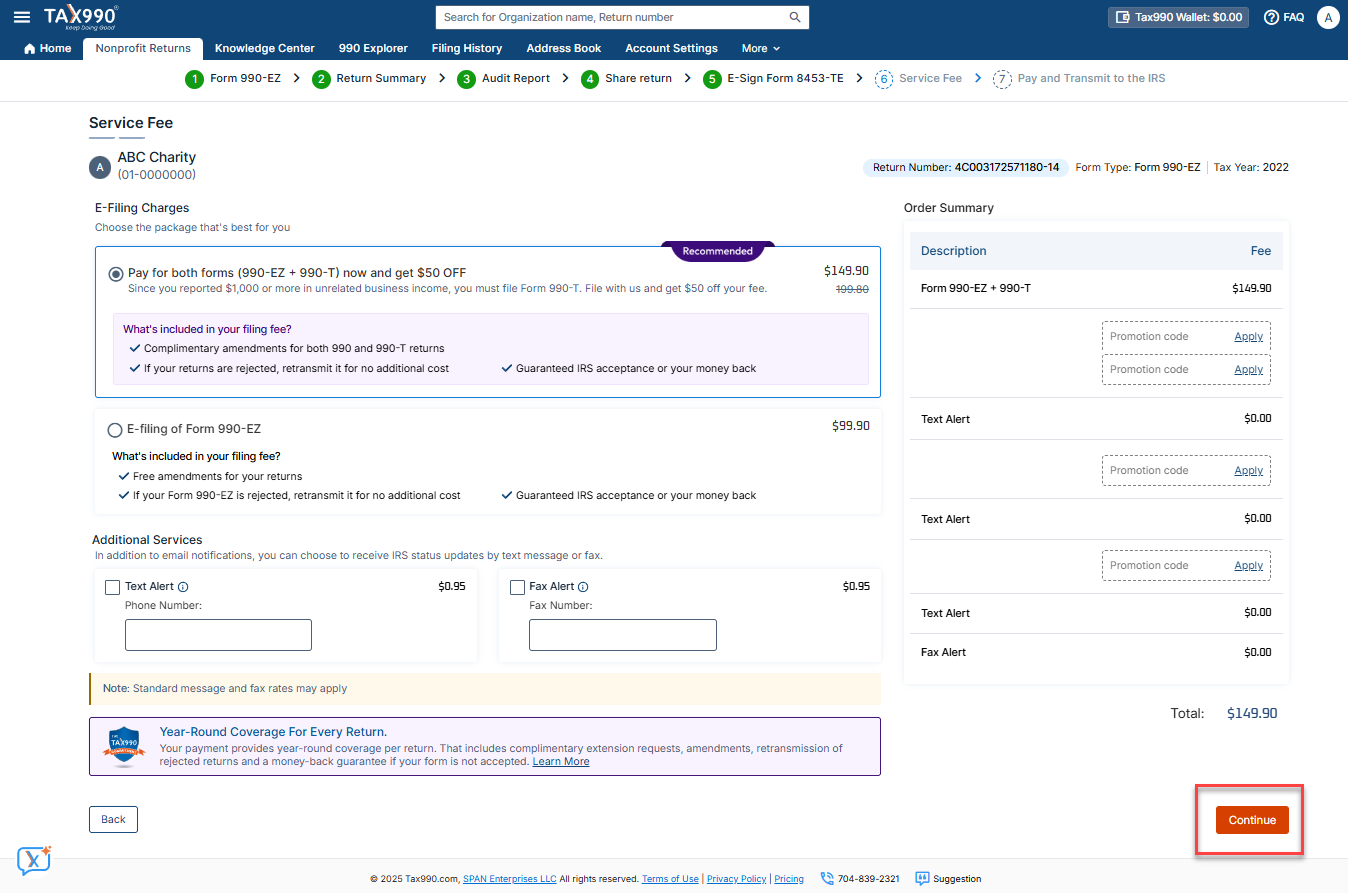
Task: Open SPAN Enterprises LLC link
Action: pyautogui.click(x=510, y=879)
